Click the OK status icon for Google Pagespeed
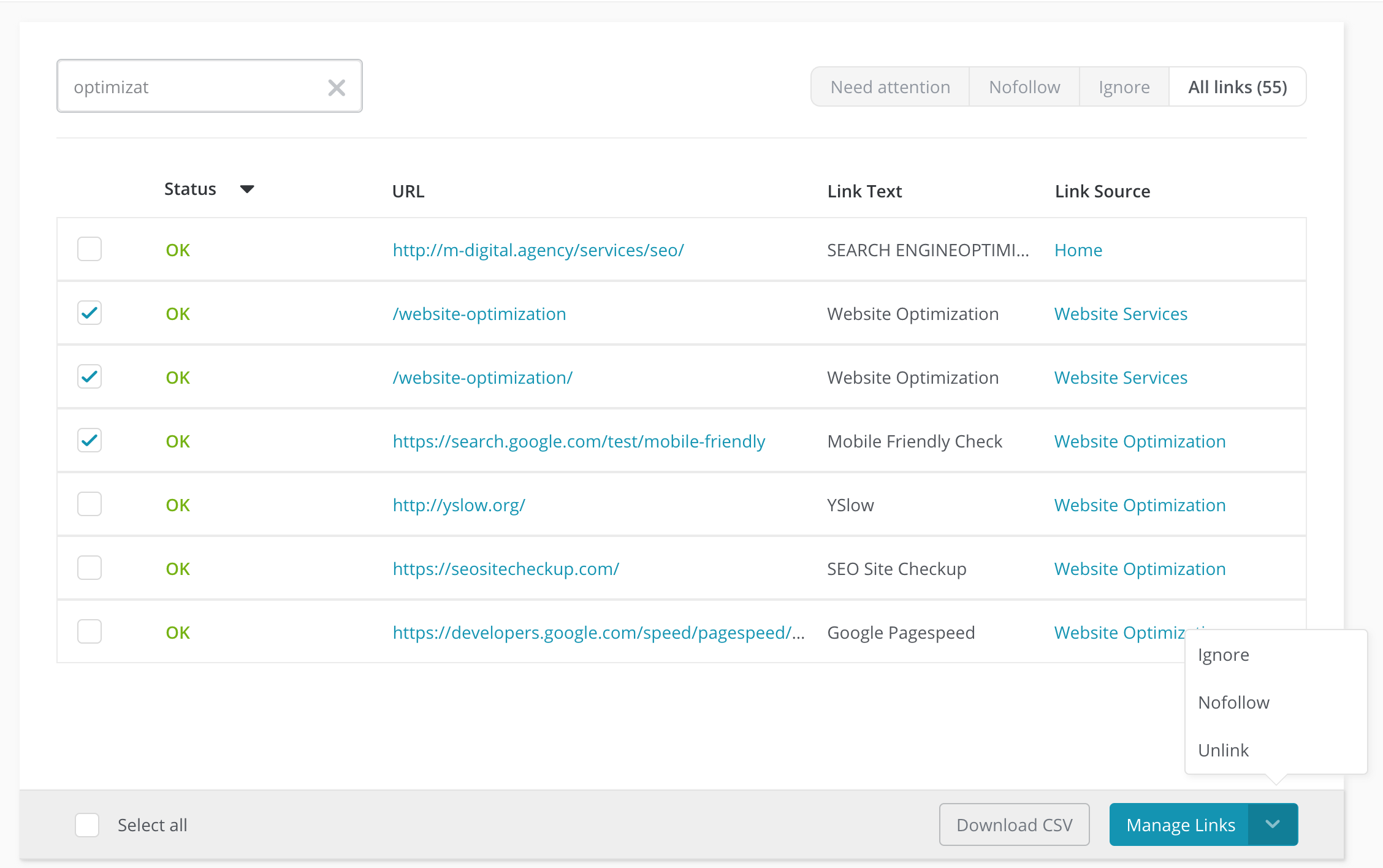This screenshot has height=868, width=1383. click(x=178, y=632)
